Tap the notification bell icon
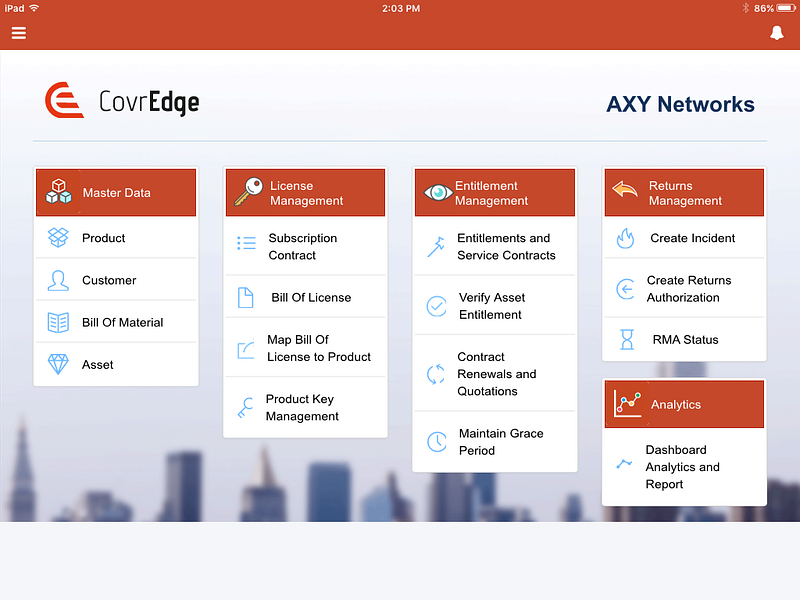The image size is (800, 600). (x=777, y=33)
